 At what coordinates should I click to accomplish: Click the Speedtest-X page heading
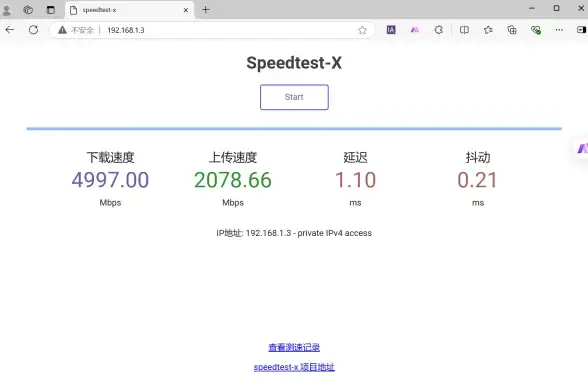294,63
